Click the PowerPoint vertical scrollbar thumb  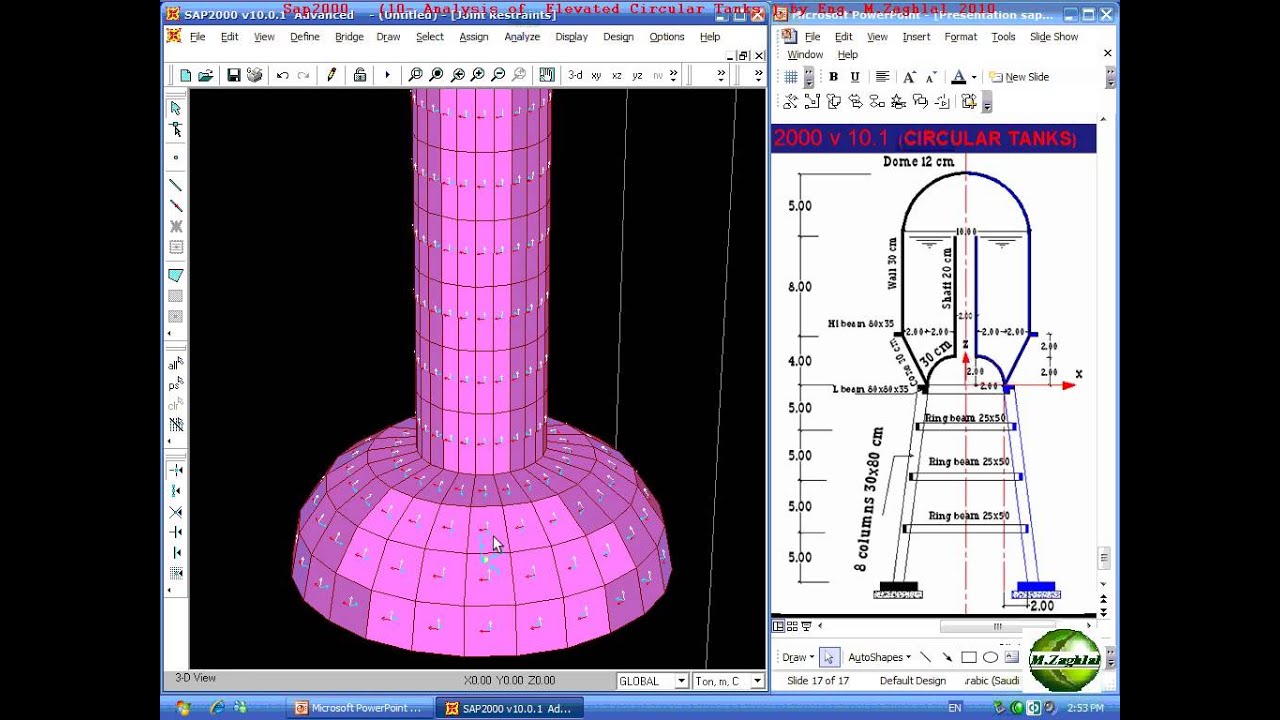tap(1104, 558)
